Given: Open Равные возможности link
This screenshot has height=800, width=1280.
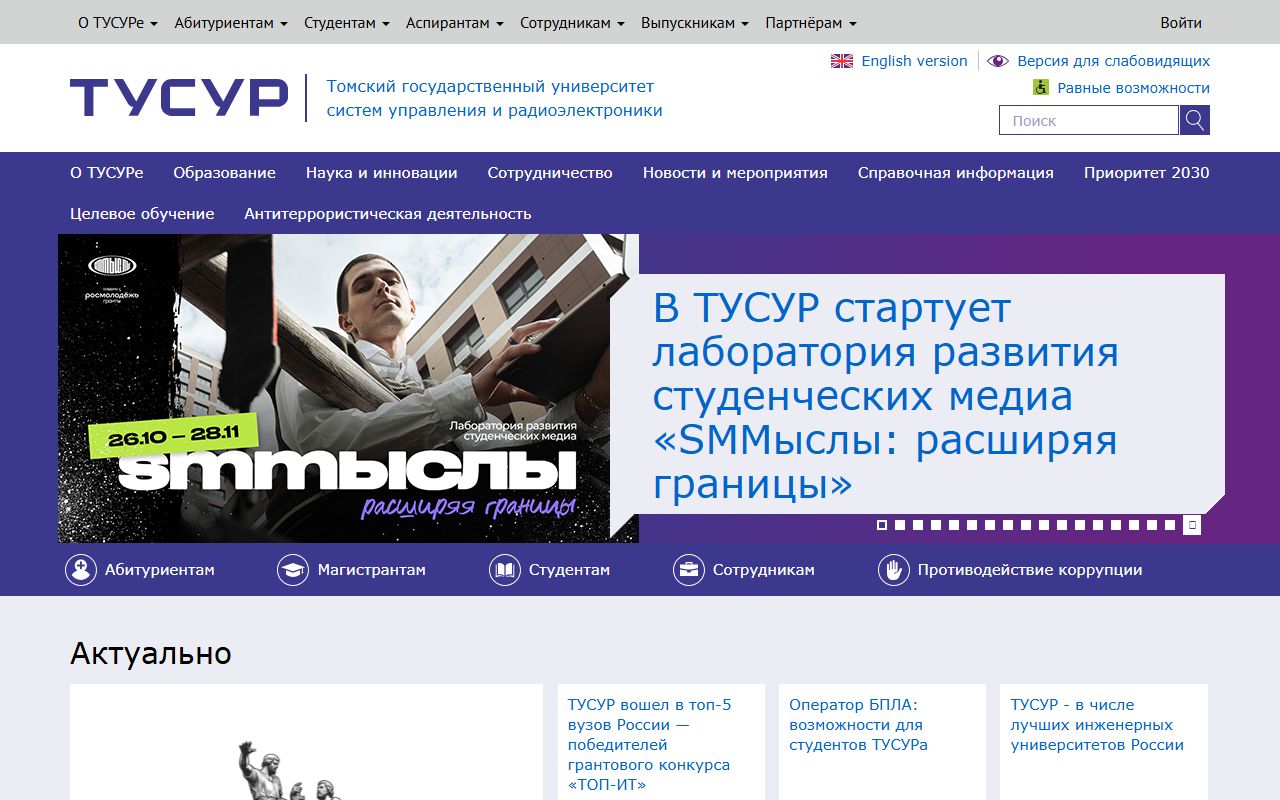Looking at the screenshot, I should click(x=1133, y=88).
